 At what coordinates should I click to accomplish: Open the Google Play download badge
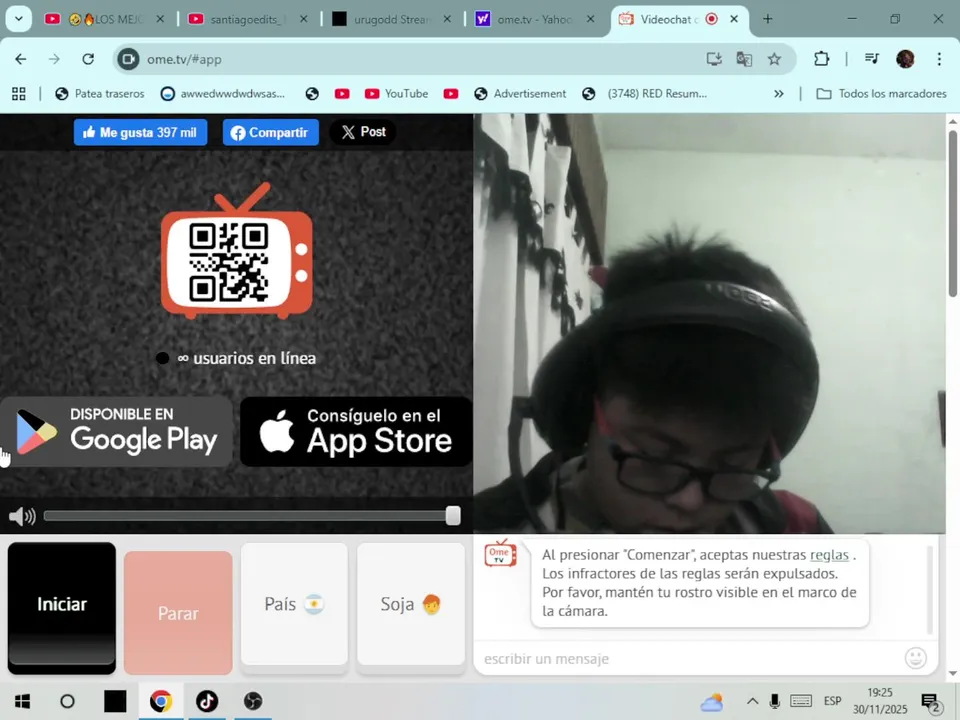116,432
